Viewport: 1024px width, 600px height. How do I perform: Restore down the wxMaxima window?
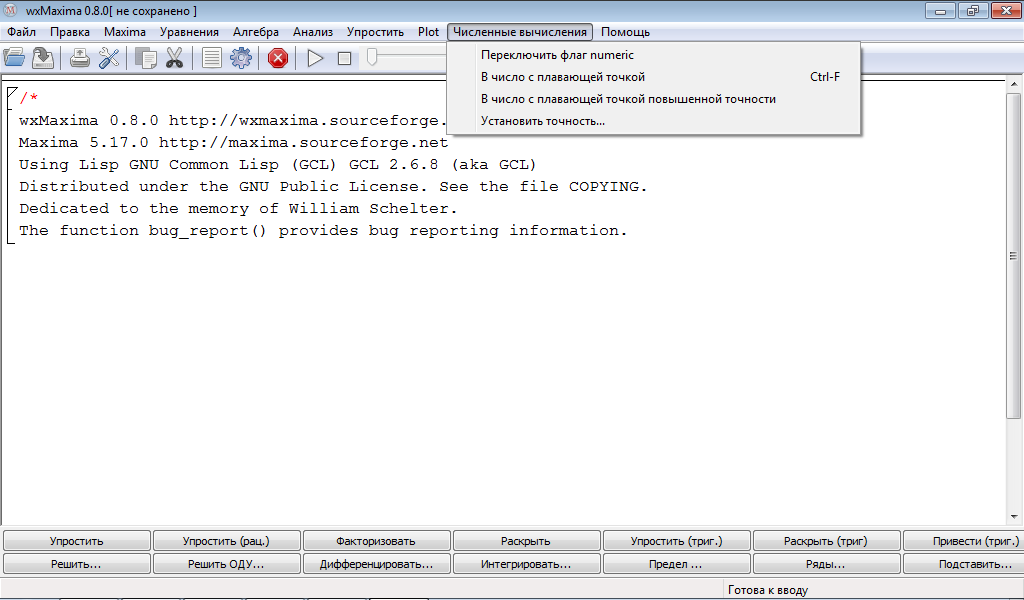pyautogui.click(x=973, y=10)
